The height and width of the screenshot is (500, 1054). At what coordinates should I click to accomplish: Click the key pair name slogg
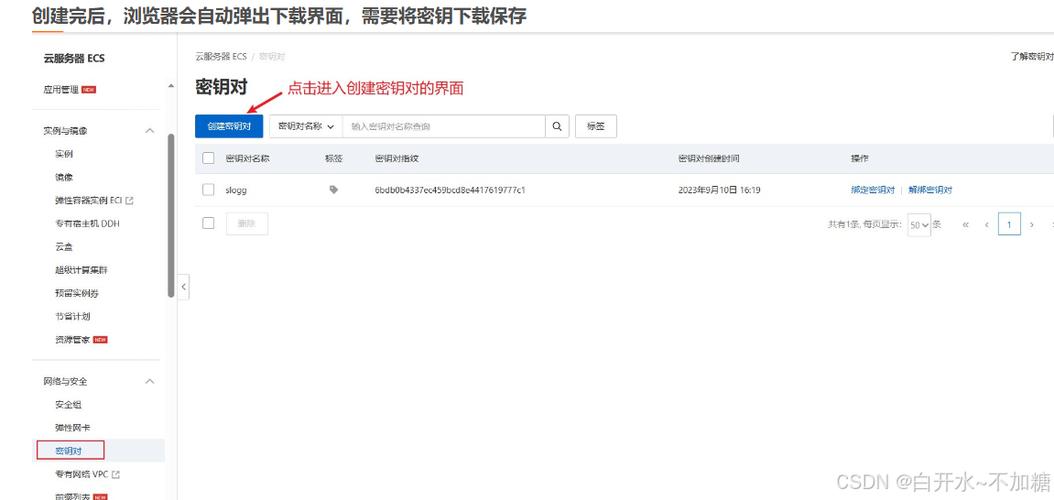[x=236, y=190]
